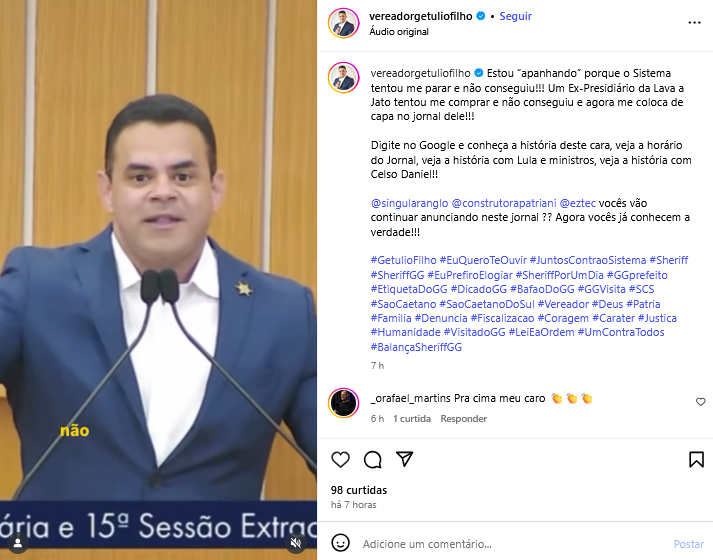Click the Postar comment button

click(689, 544)
